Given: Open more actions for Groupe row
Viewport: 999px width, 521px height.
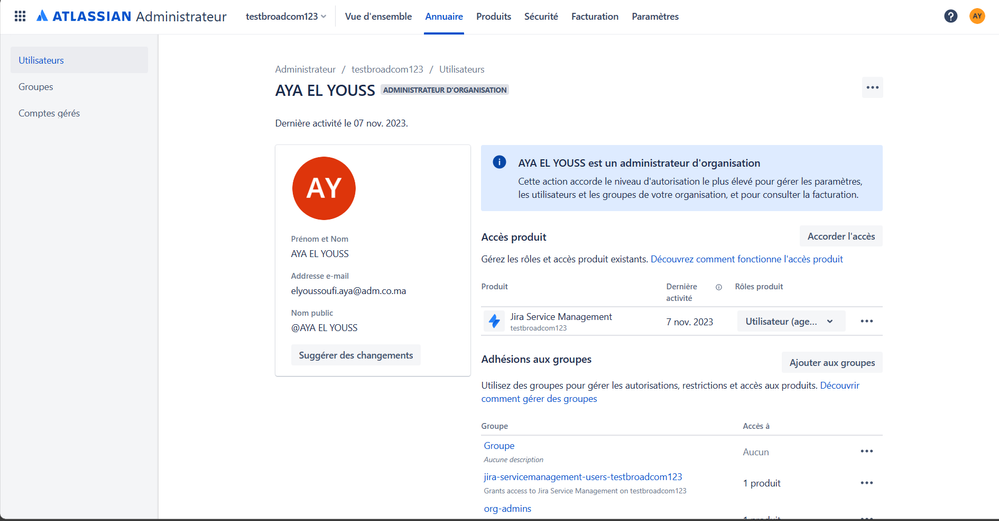Looking at the screenshot, I should click(x=866, y=451).
